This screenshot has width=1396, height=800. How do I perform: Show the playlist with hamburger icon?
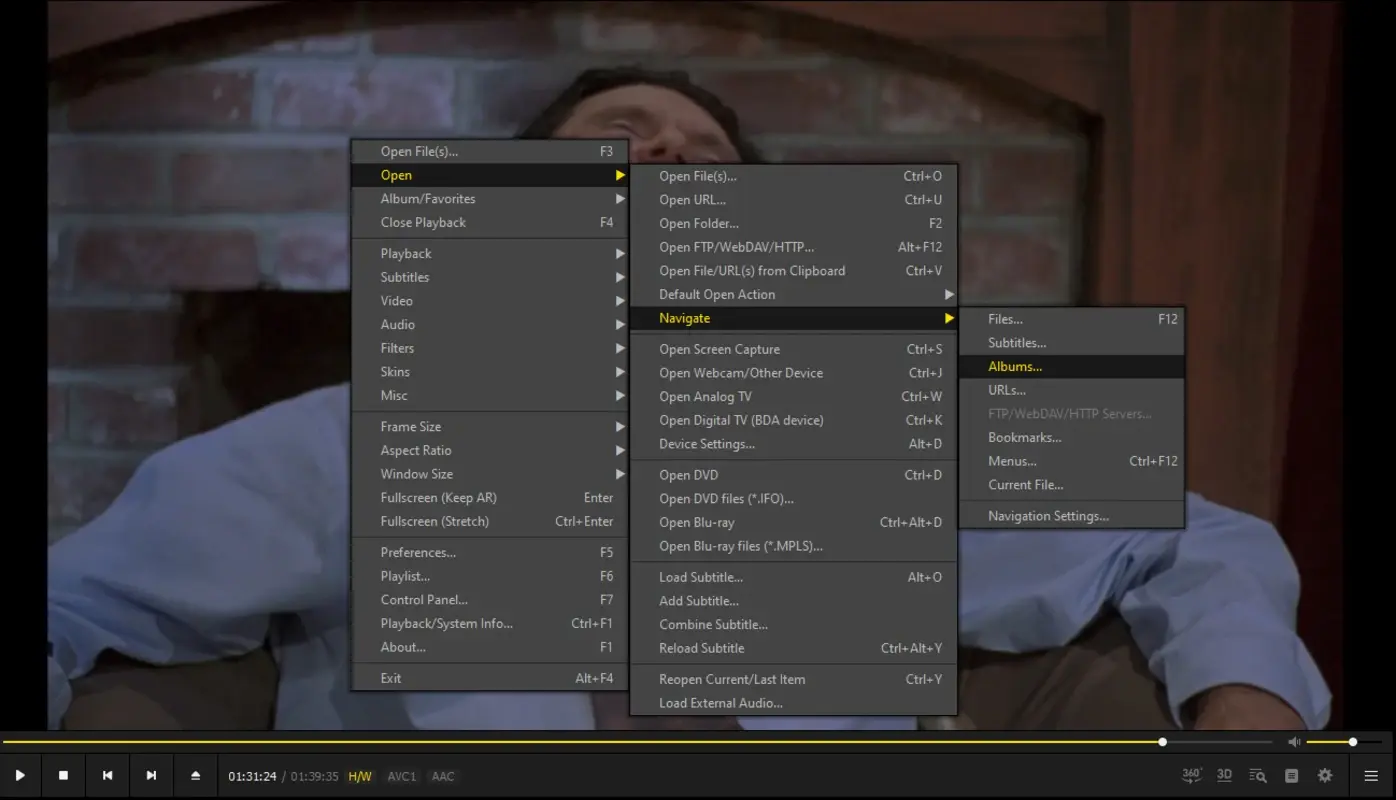(x=1371, y=774)
